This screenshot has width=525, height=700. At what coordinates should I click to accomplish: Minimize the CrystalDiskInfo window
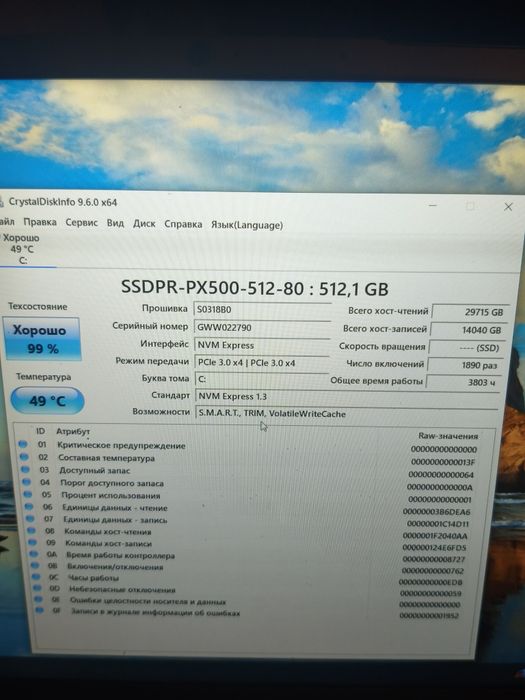click(432, 205)
